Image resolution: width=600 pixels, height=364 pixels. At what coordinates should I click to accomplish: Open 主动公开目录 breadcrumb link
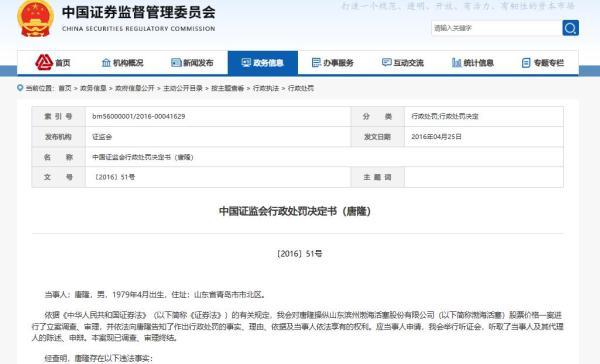click(x=183, y=88)
